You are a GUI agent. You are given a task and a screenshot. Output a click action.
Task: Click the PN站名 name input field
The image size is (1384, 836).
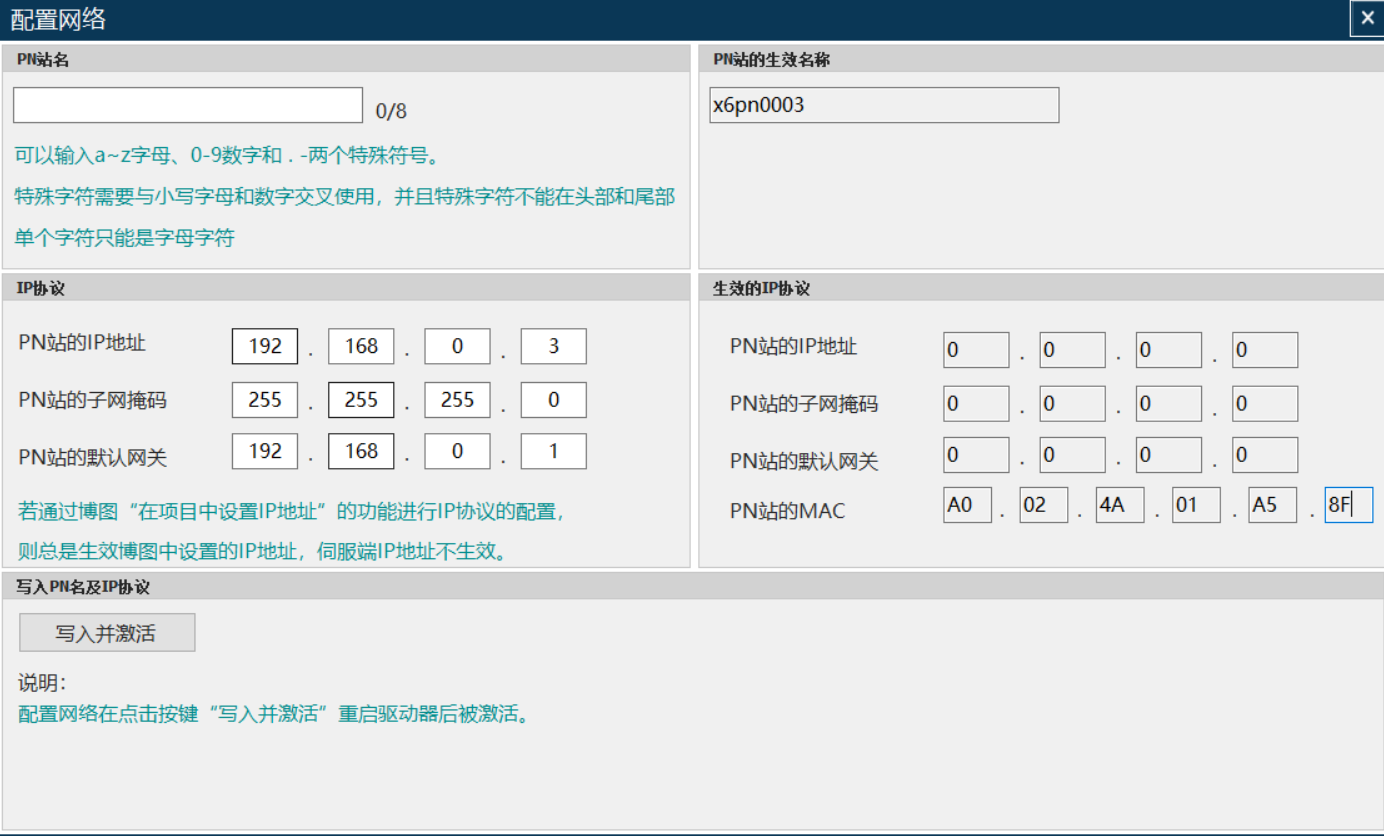tap(188, 105)
